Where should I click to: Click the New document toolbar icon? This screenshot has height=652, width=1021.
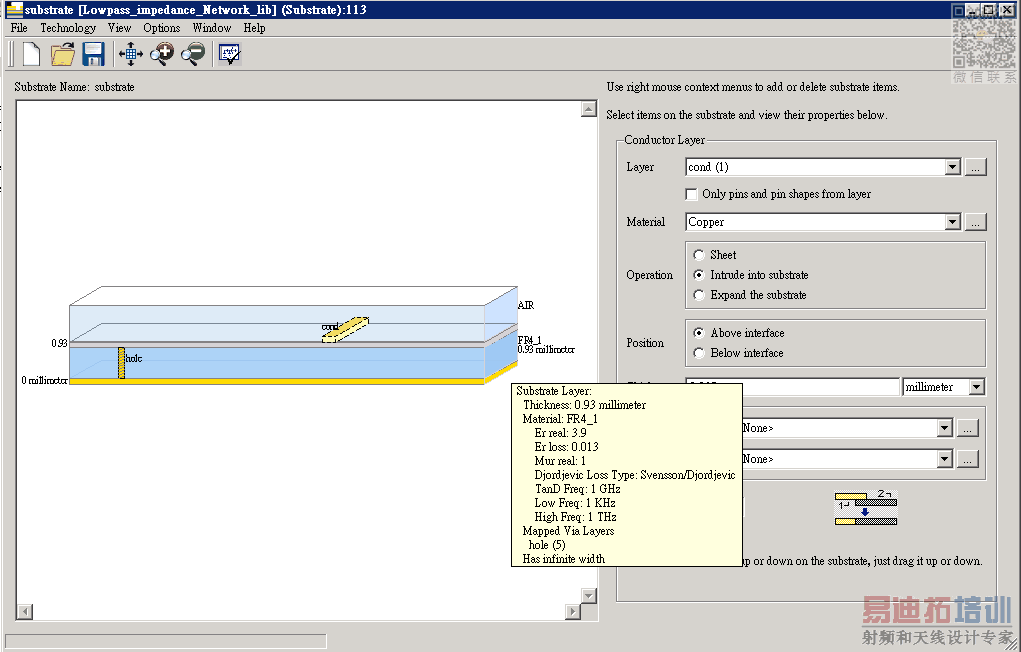(31, 54)
